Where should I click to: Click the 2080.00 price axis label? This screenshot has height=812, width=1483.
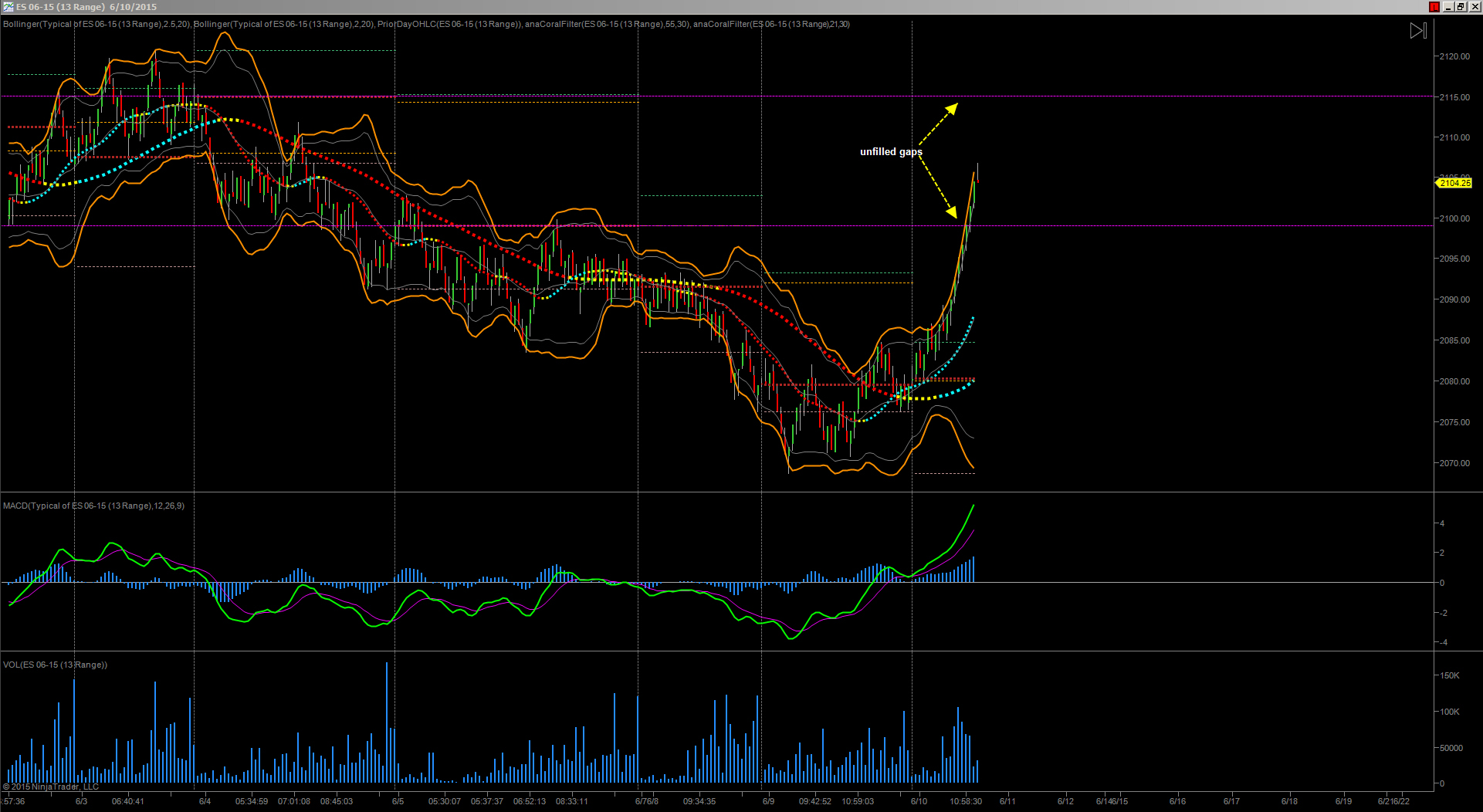point(1454,381)
